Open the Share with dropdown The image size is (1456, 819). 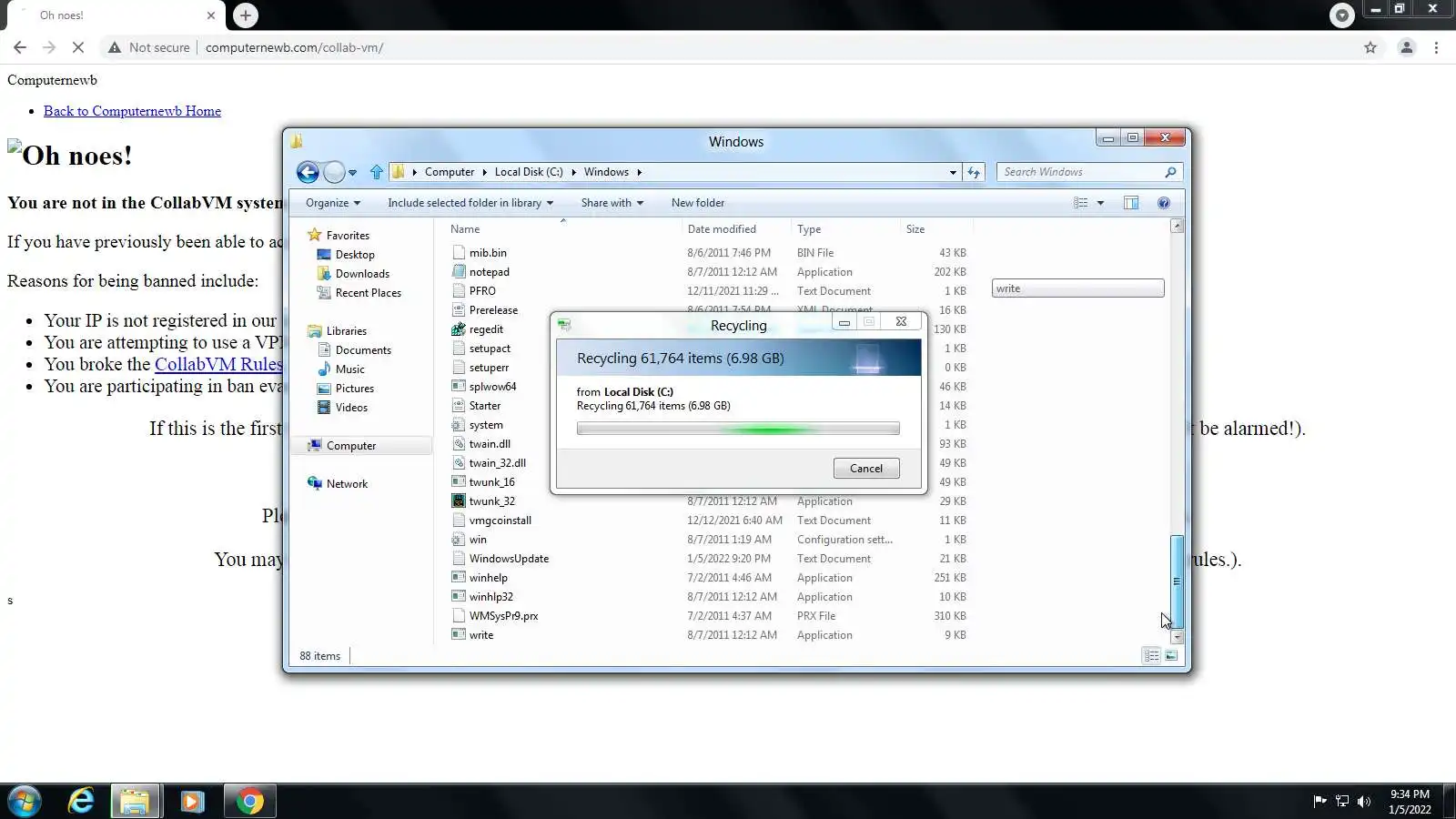point(612,203)
